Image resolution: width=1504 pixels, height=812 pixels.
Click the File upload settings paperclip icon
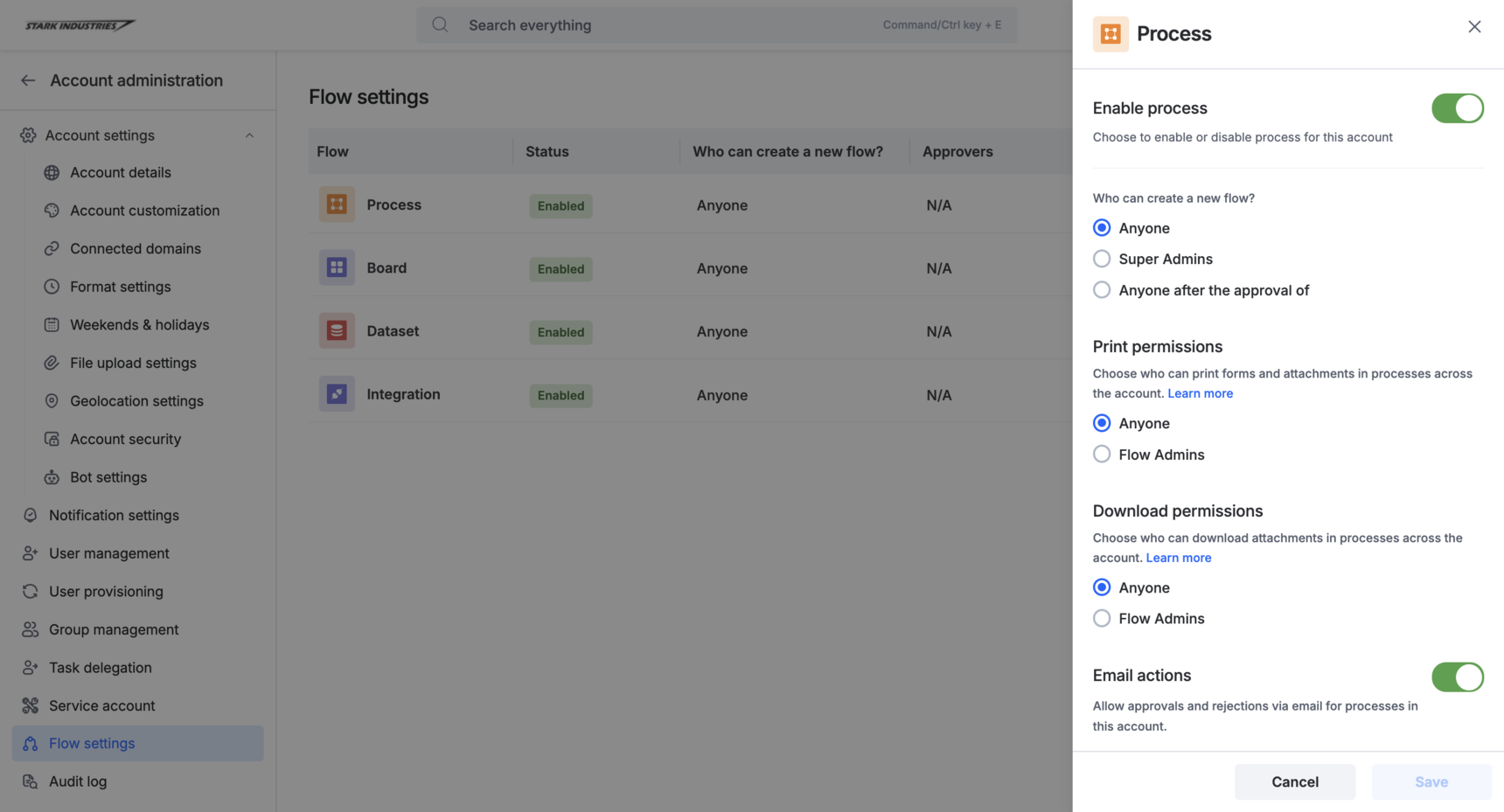tap(52, 363)
